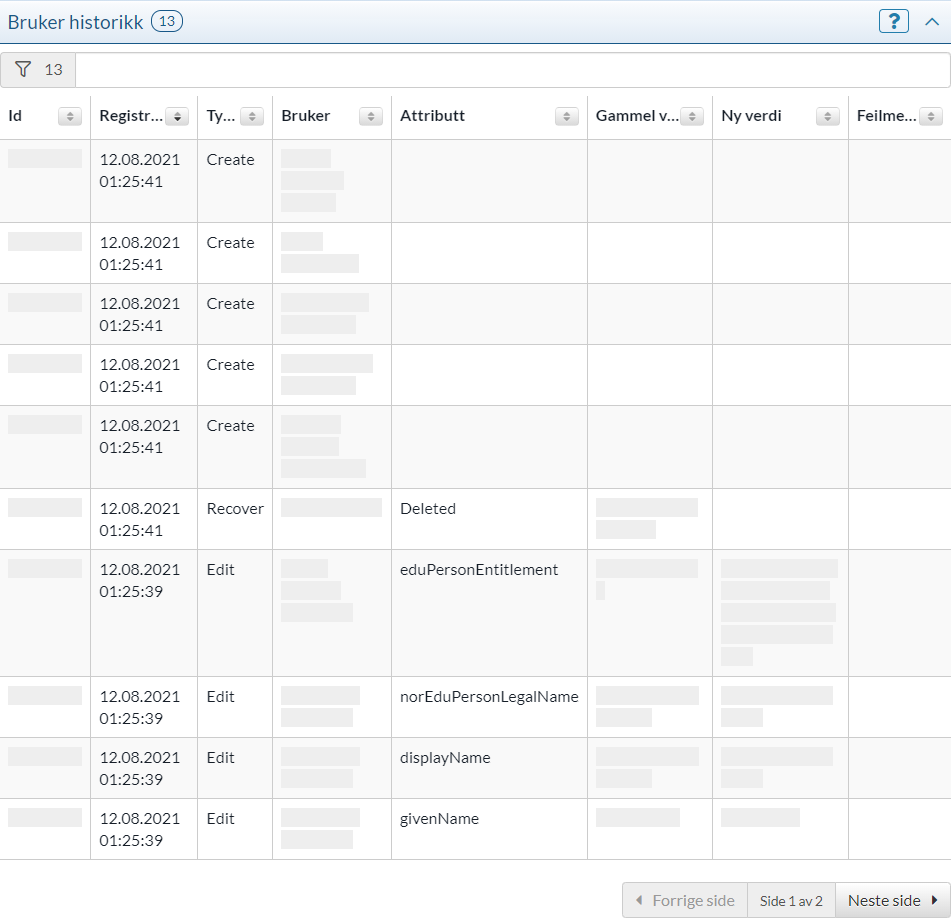The height and width of the screenshot is (918, 951).
Task: Sort by Ny verdi column icon
Action: pos(827,117)
